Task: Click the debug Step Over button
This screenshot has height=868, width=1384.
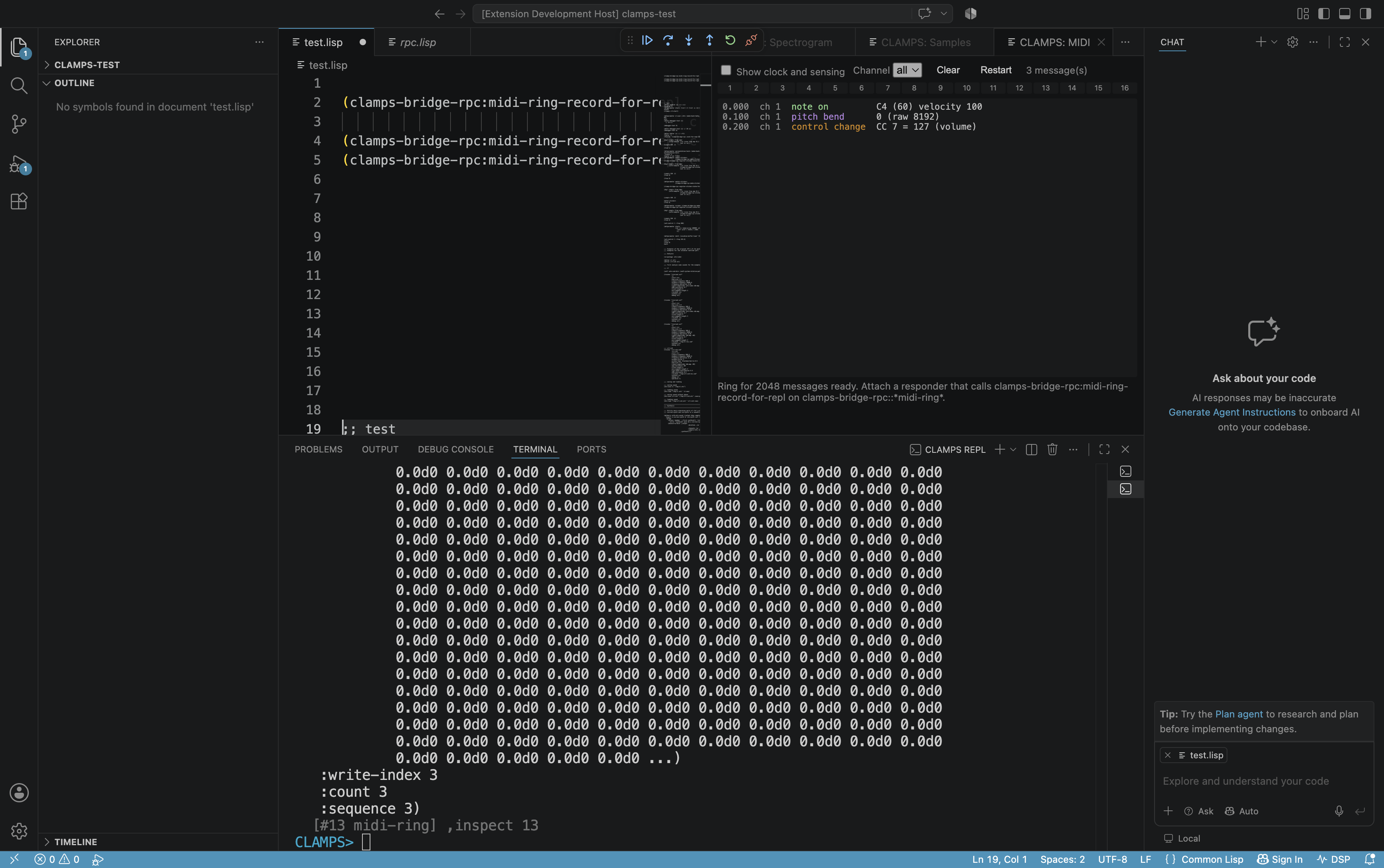Action: pyautogui.click(x=668, y=40)
